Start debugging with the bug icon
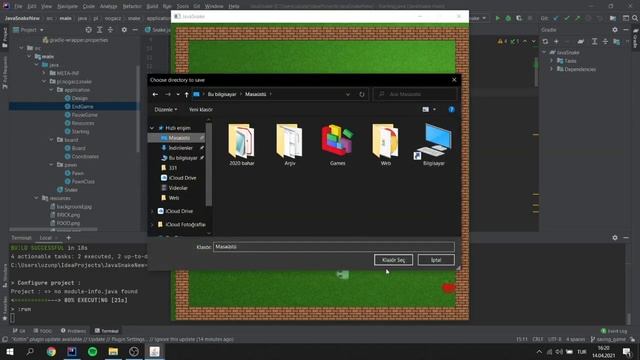640x360 pixels. 508,18
